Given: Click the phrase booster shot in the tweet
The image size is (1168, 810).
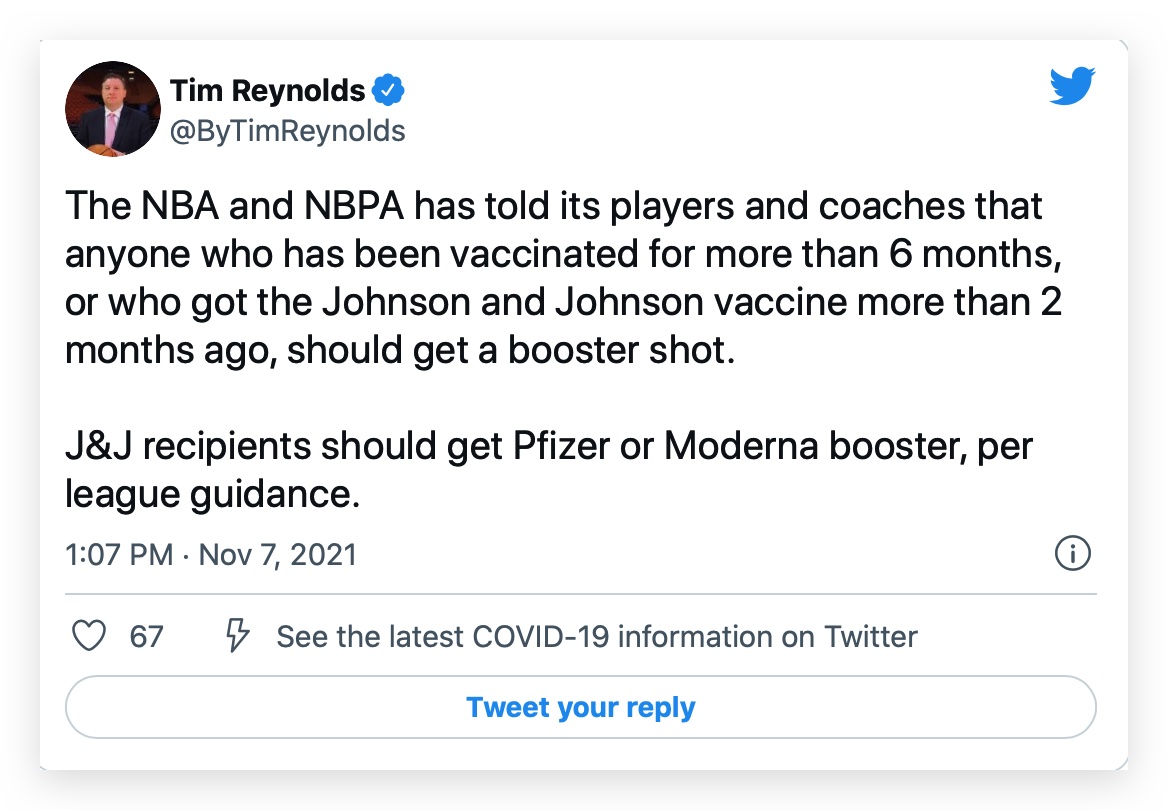Looking at the screenshot, I should click(x=620, y=350).
